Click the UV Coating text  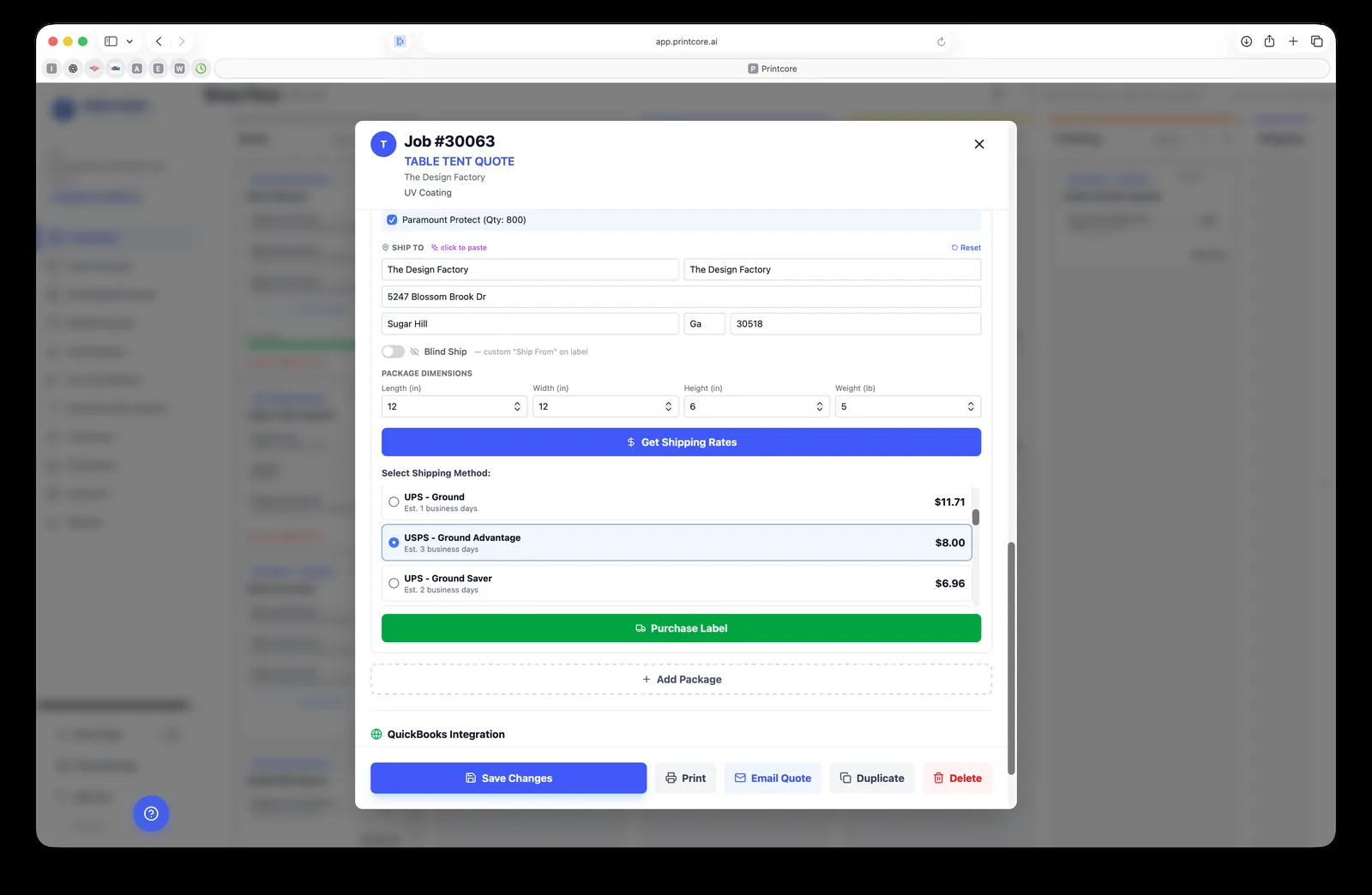pos(428,193)
